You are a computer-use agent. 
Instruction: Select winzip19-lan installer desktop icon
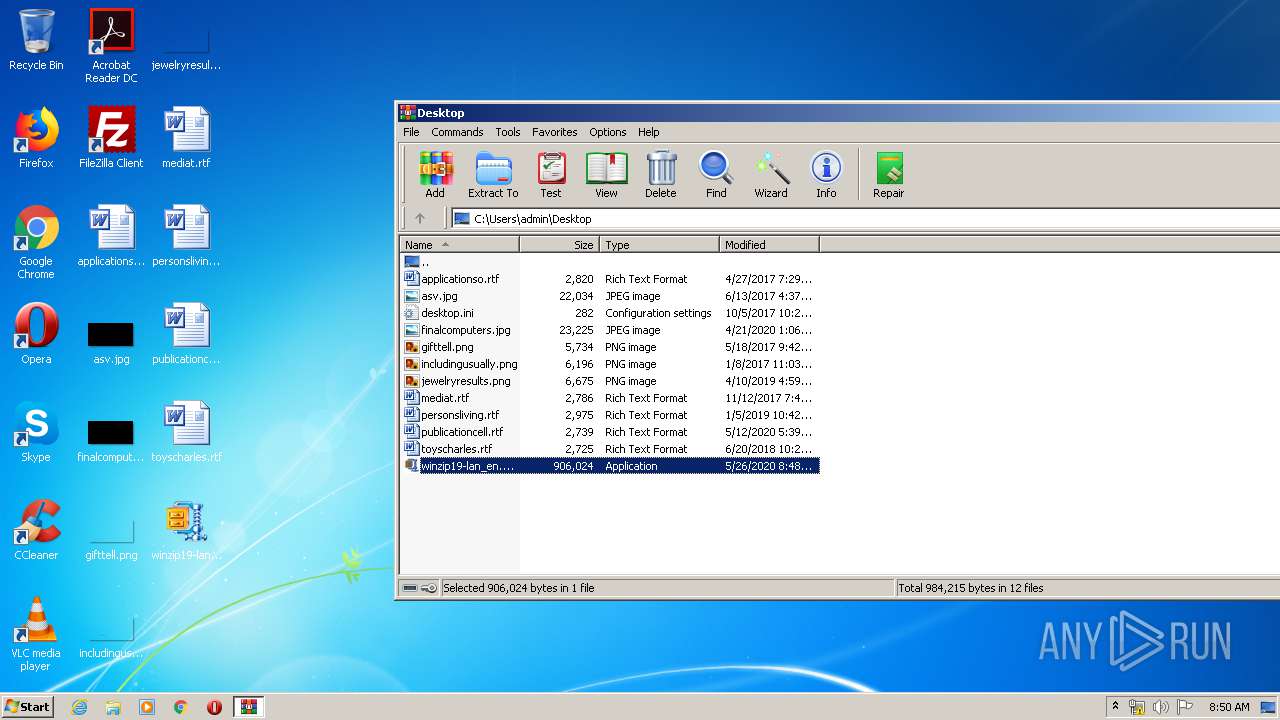pyautogui.click(x=186, y=530)
